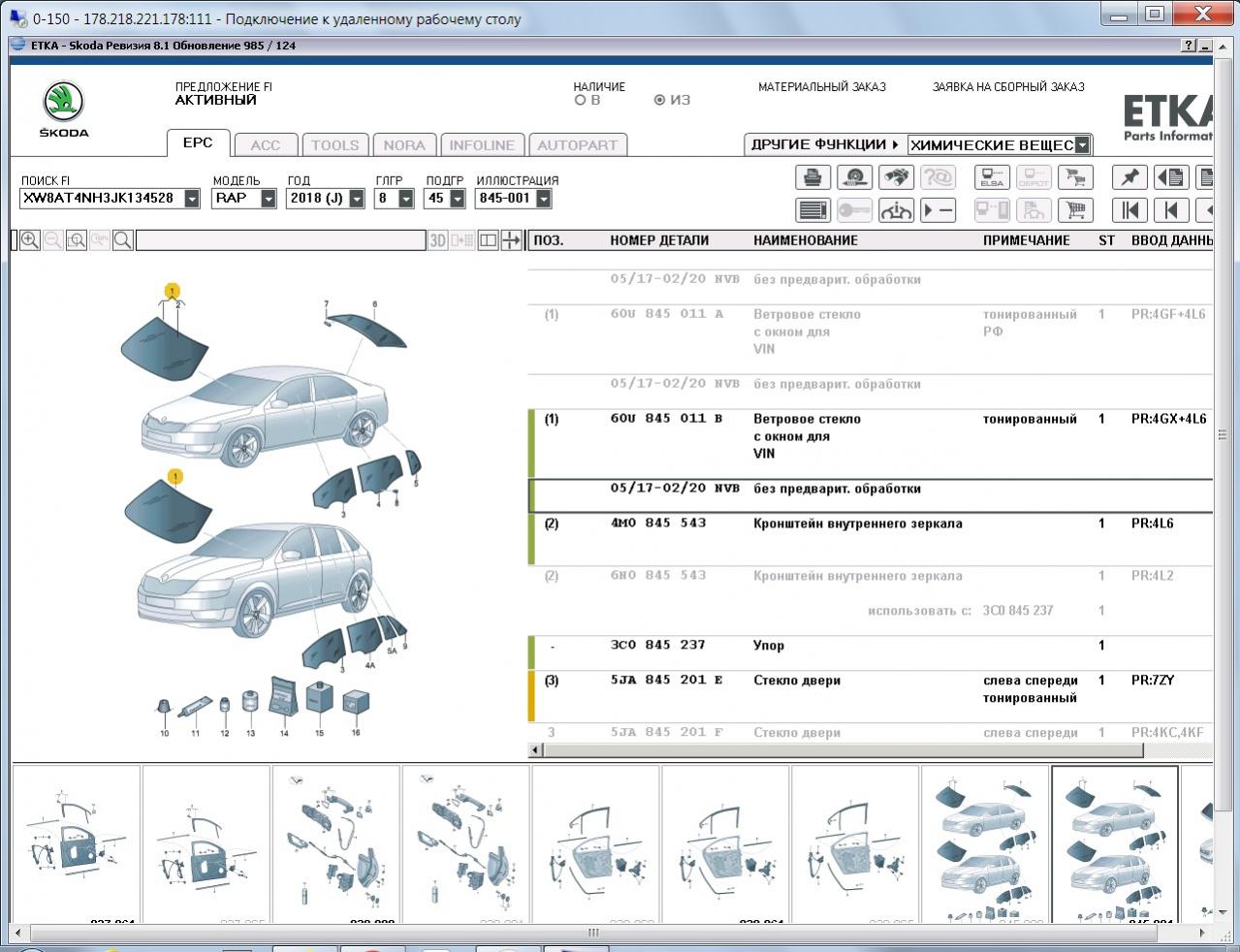Click the double shopping cart icon
Image resolution: width=1240 pixels, height=952 pixels.
[1075, 177]
